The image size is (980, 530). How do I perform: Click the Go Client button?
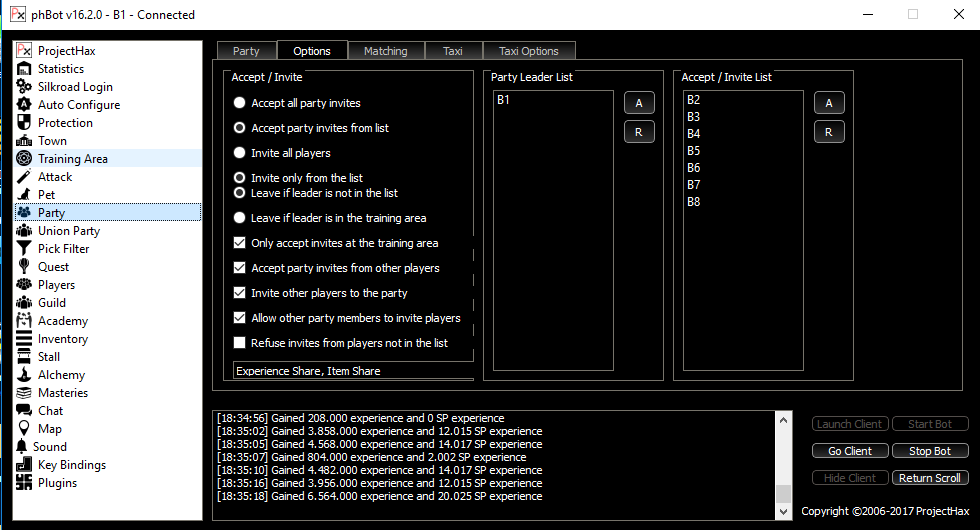point(849,451)
